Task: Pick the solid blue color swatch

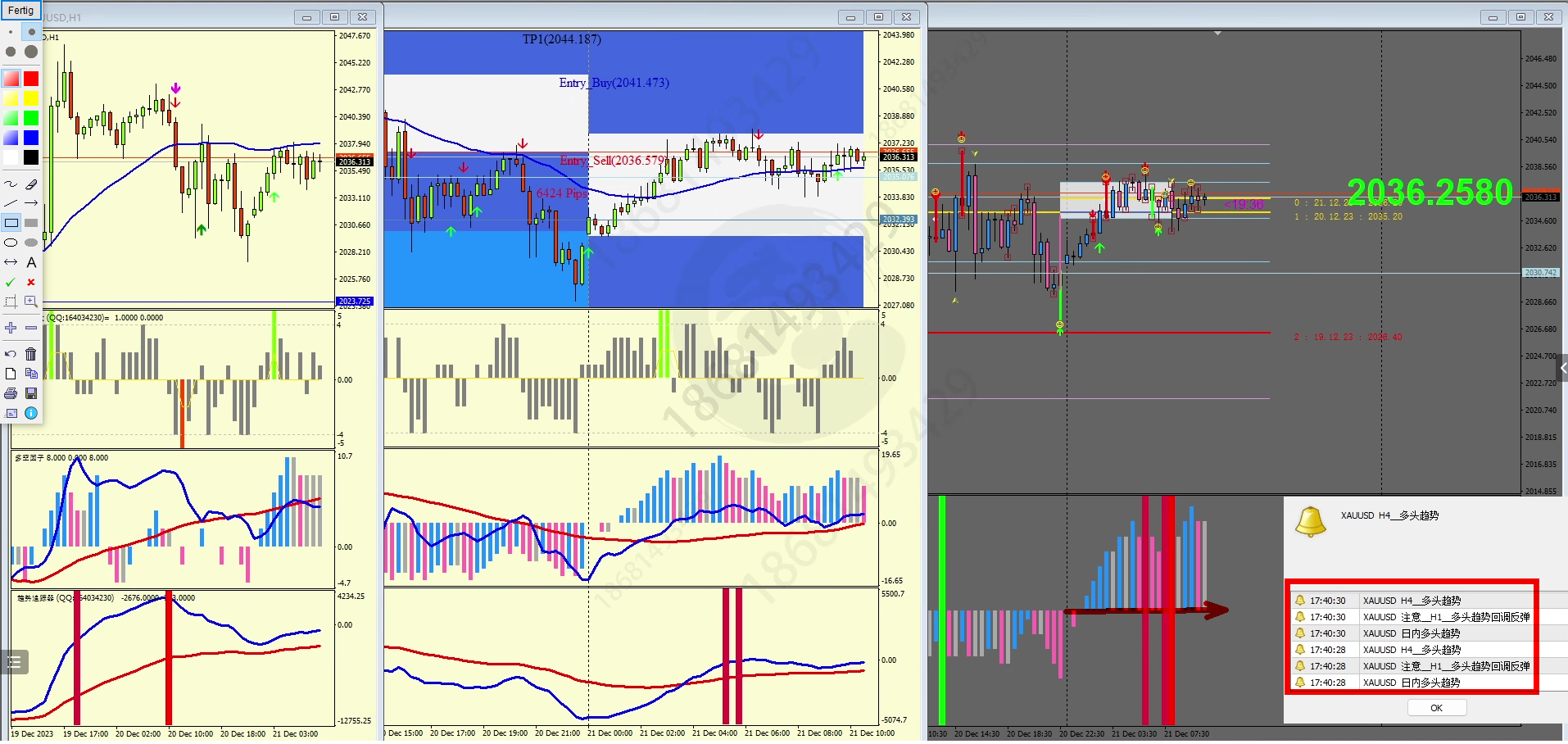Action: pos(31,138)
